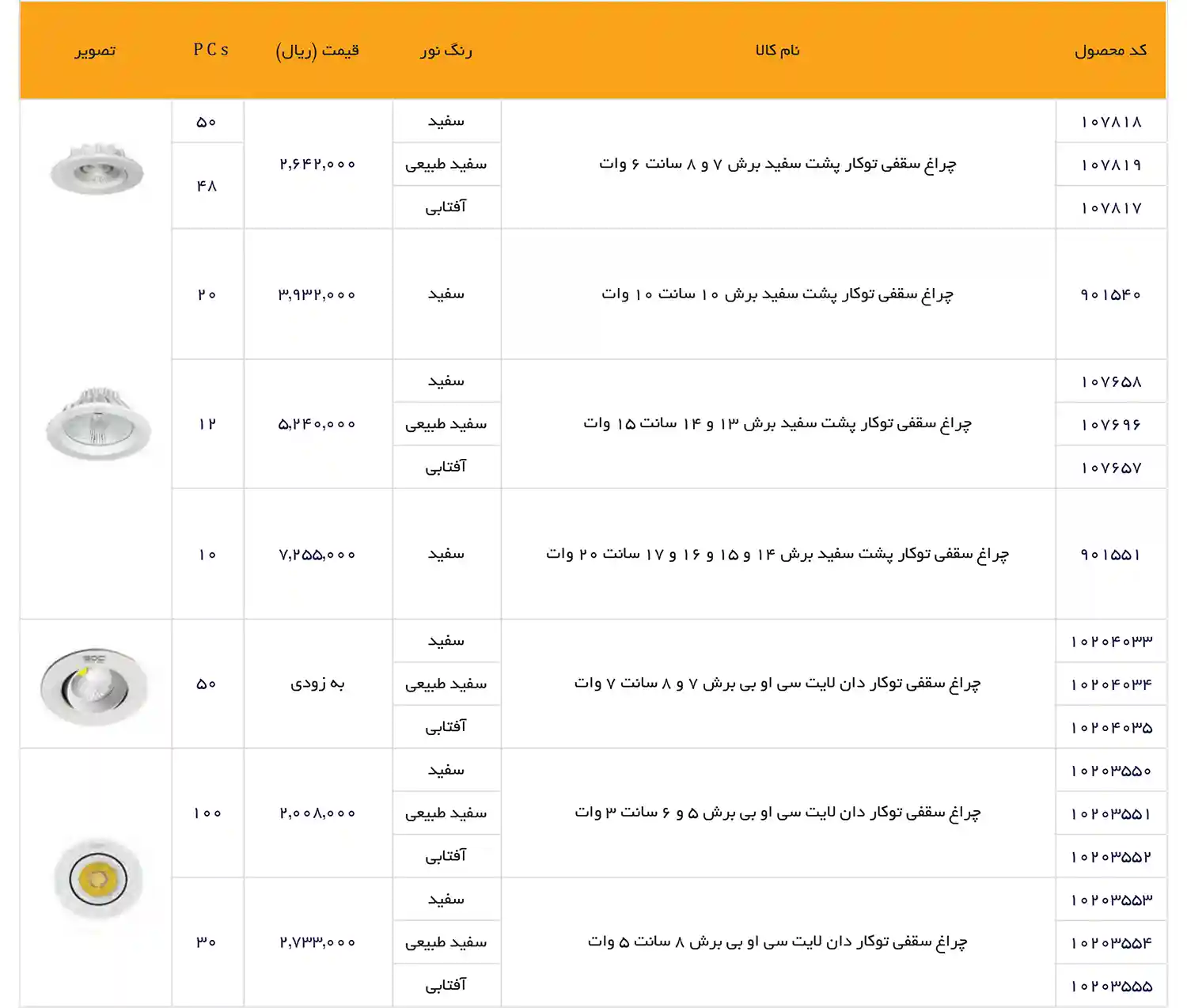Select the رنگ نور column header
Viewport: 1187px width, 1008px height.
(x=446, y=50)
